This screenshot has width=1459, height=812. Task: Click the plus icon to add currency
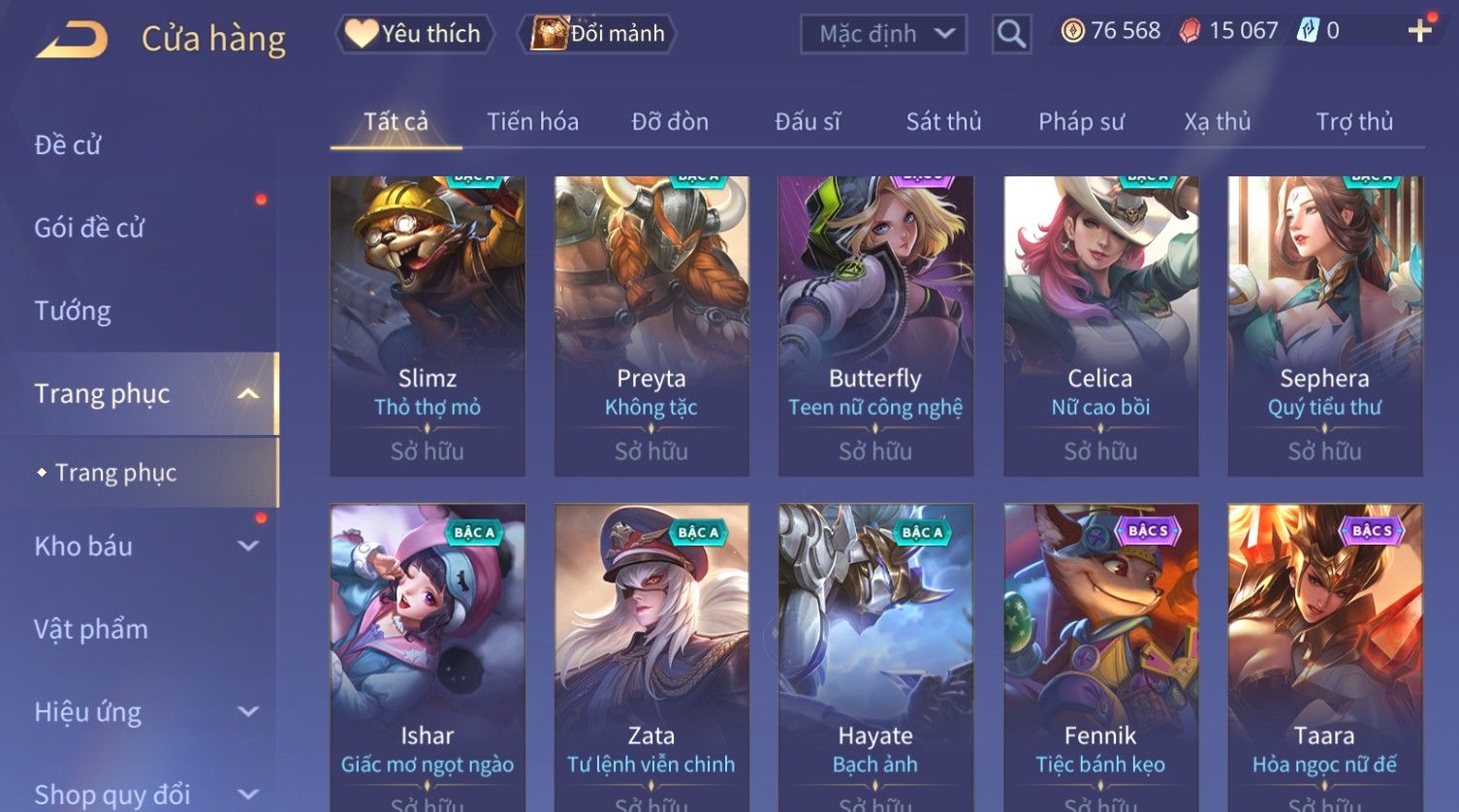[x=1419, y=31]
